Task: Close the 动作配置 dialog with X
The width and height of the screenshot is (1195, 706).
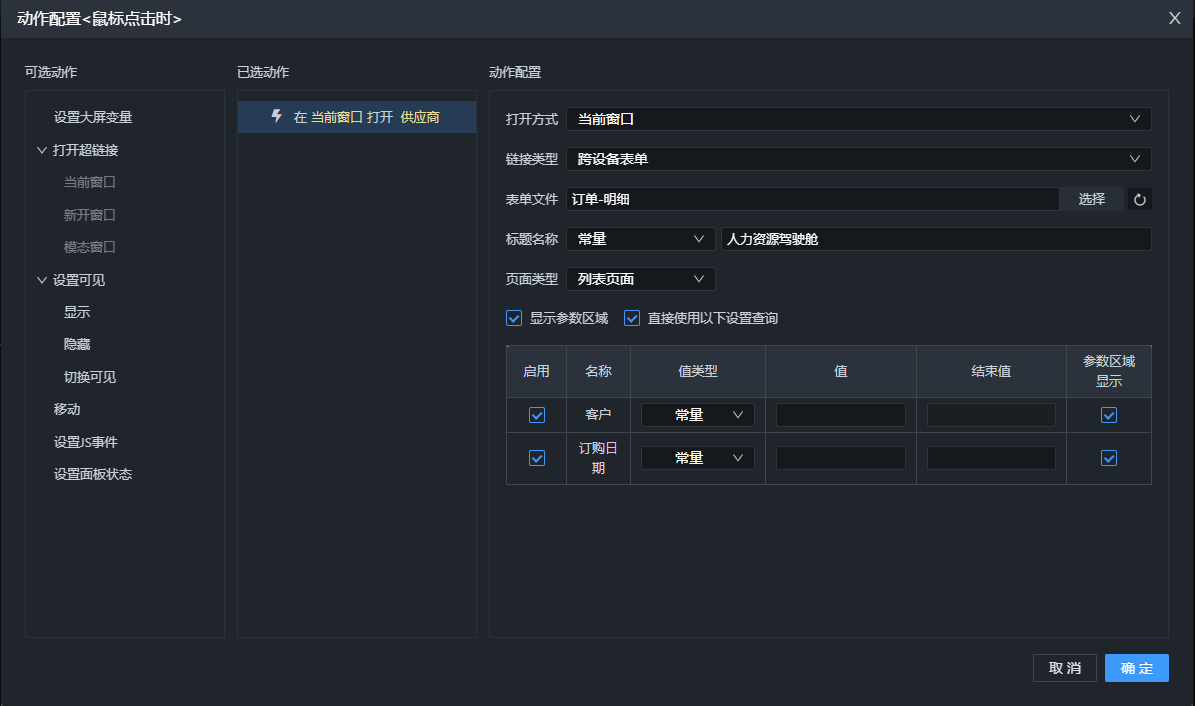Action: pyautogui.click(x=1175, y=18)
